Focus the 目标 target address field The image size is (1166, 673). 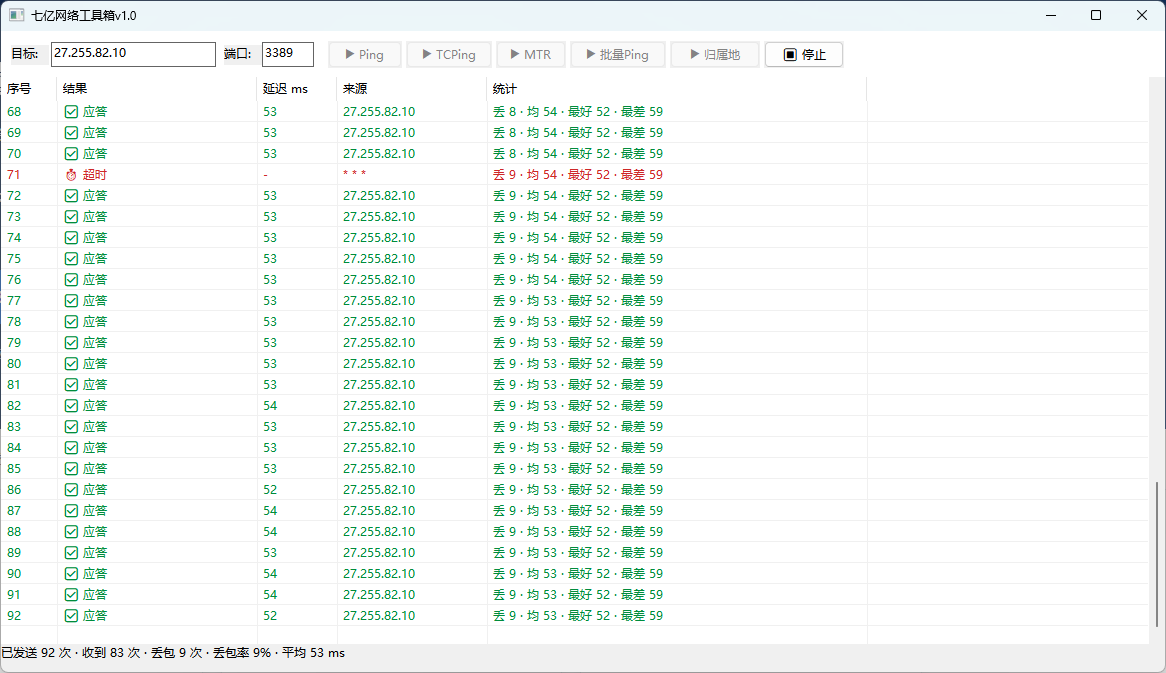(x=133, y=54)
